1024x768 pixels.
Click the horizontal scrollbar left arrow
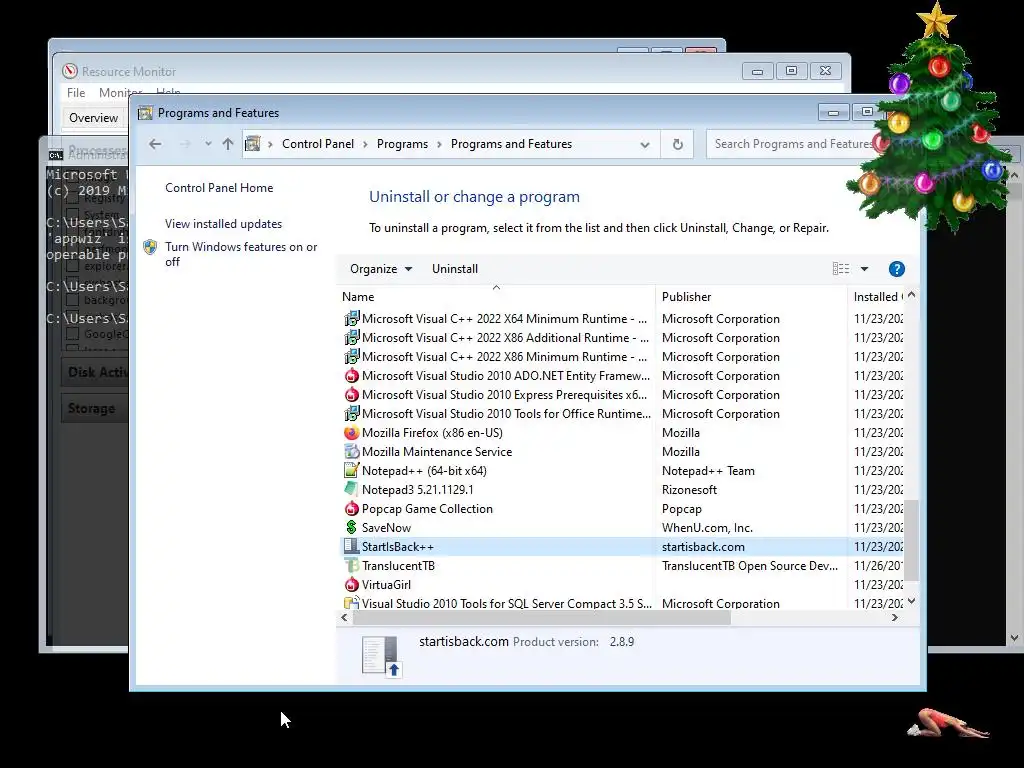[x=344, y=617]
